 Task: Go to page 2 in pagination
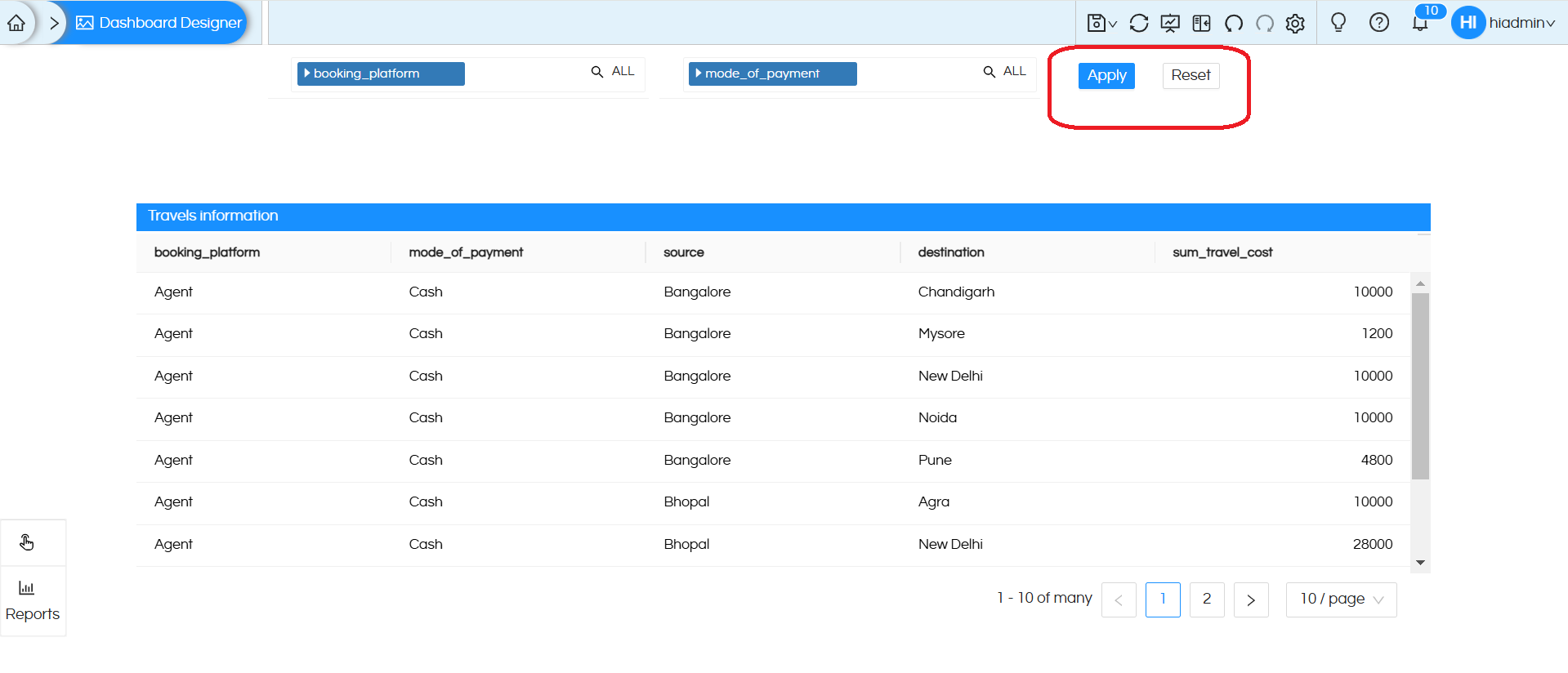tap(1207, 599)
